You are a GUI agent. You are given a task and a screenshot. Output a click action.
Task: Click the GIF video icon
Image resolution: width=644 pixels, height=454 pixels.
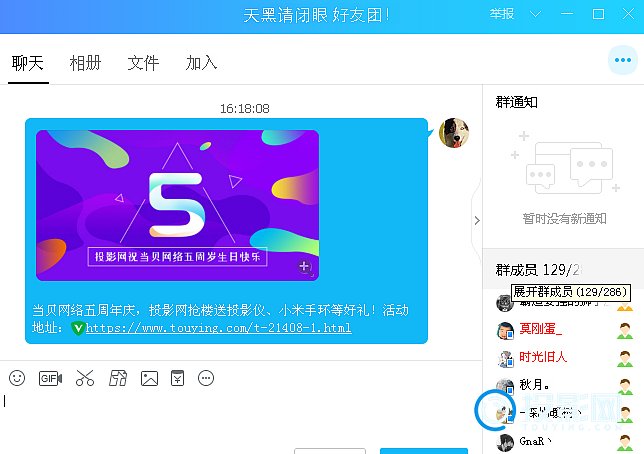click(x=51, y=378)
